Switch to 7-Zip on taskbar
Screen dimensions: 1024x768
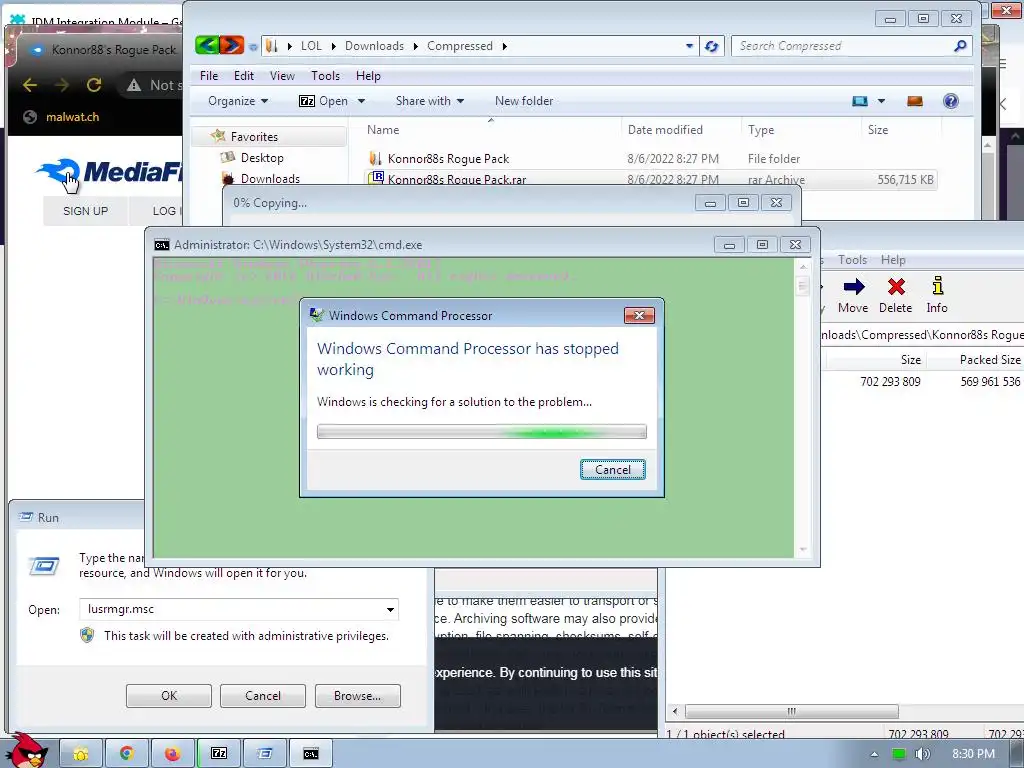pyautogui.click(x=219, y=754)
